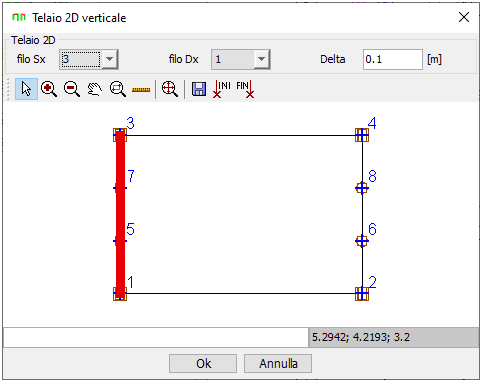Choose the pan hand tool

(95, 89)
